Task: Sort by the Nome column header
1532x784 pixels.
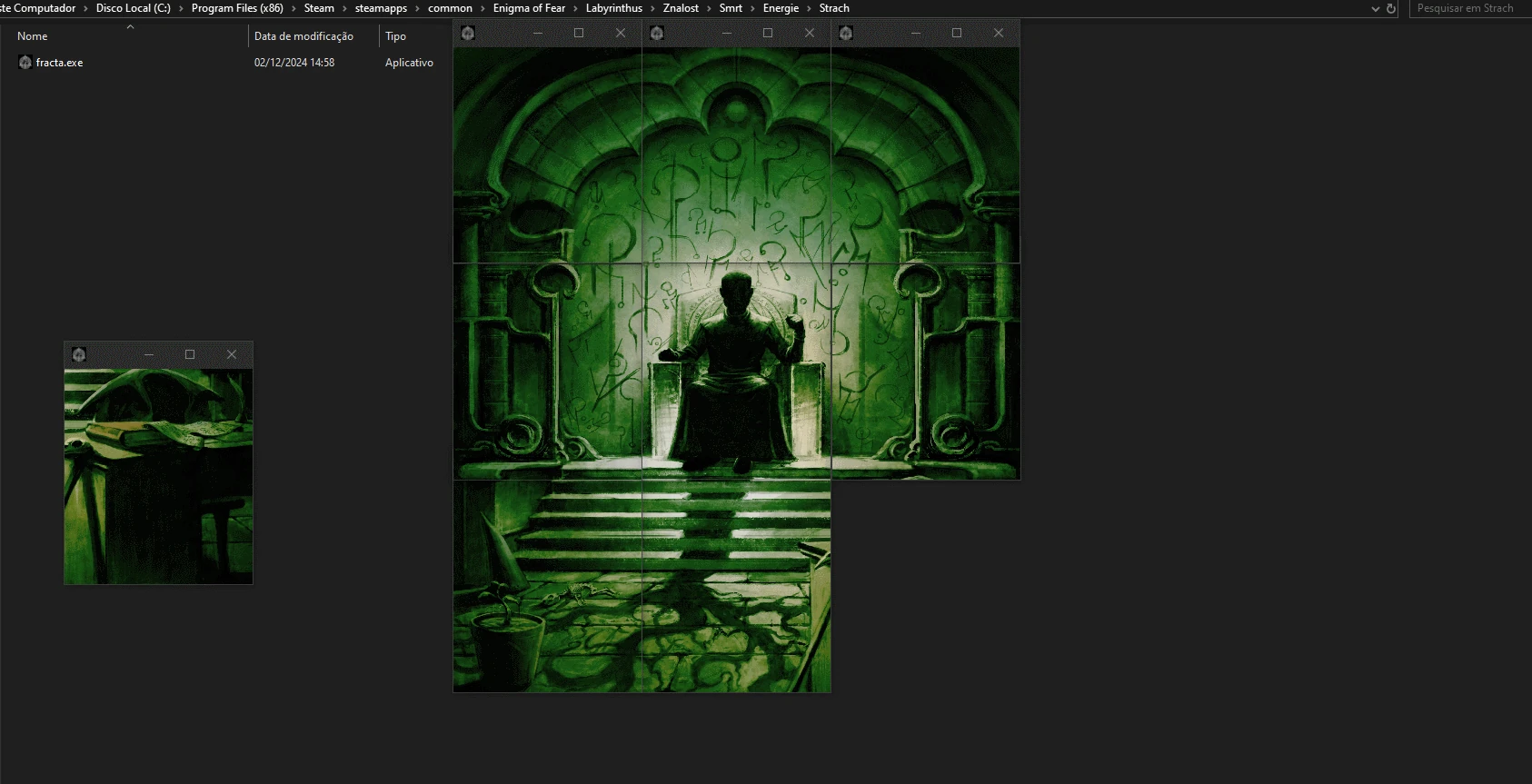Action: [x=33, y=36]
